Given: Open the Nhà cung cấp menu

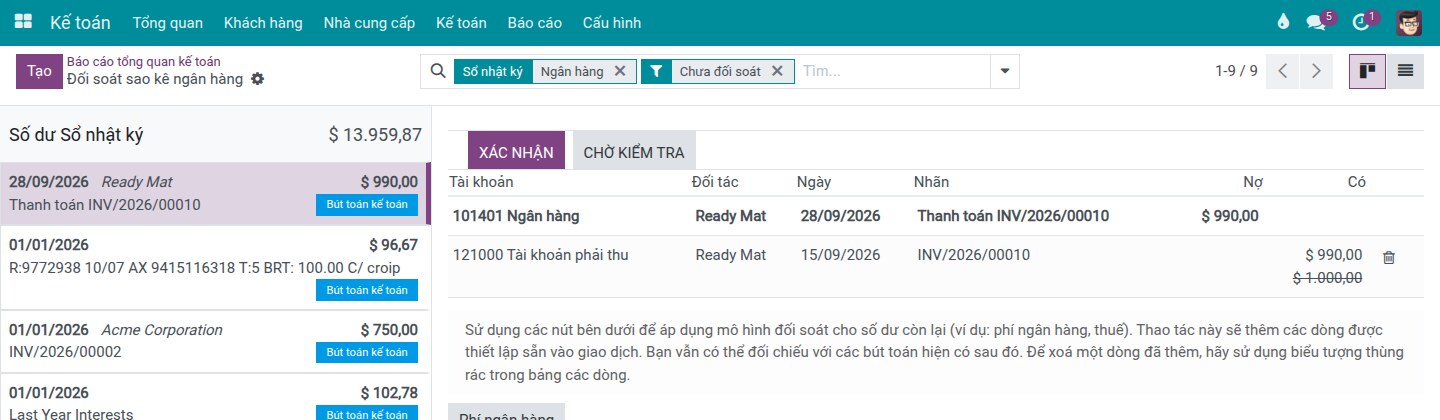Looking at the screenshot, I should click(x=369, y=22).
